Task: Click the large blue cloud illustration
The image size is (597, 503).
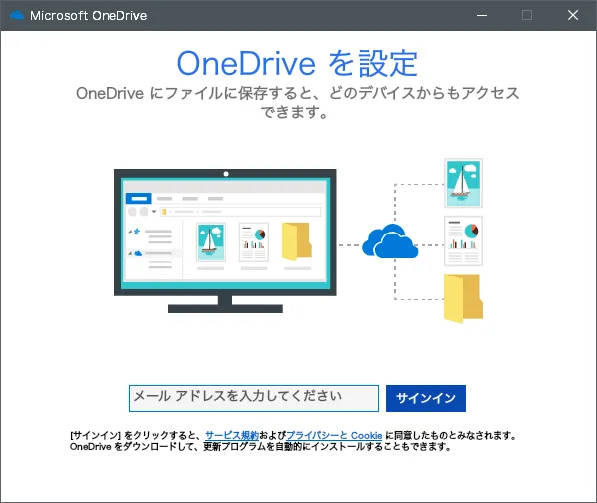Action: coord(390,241)
